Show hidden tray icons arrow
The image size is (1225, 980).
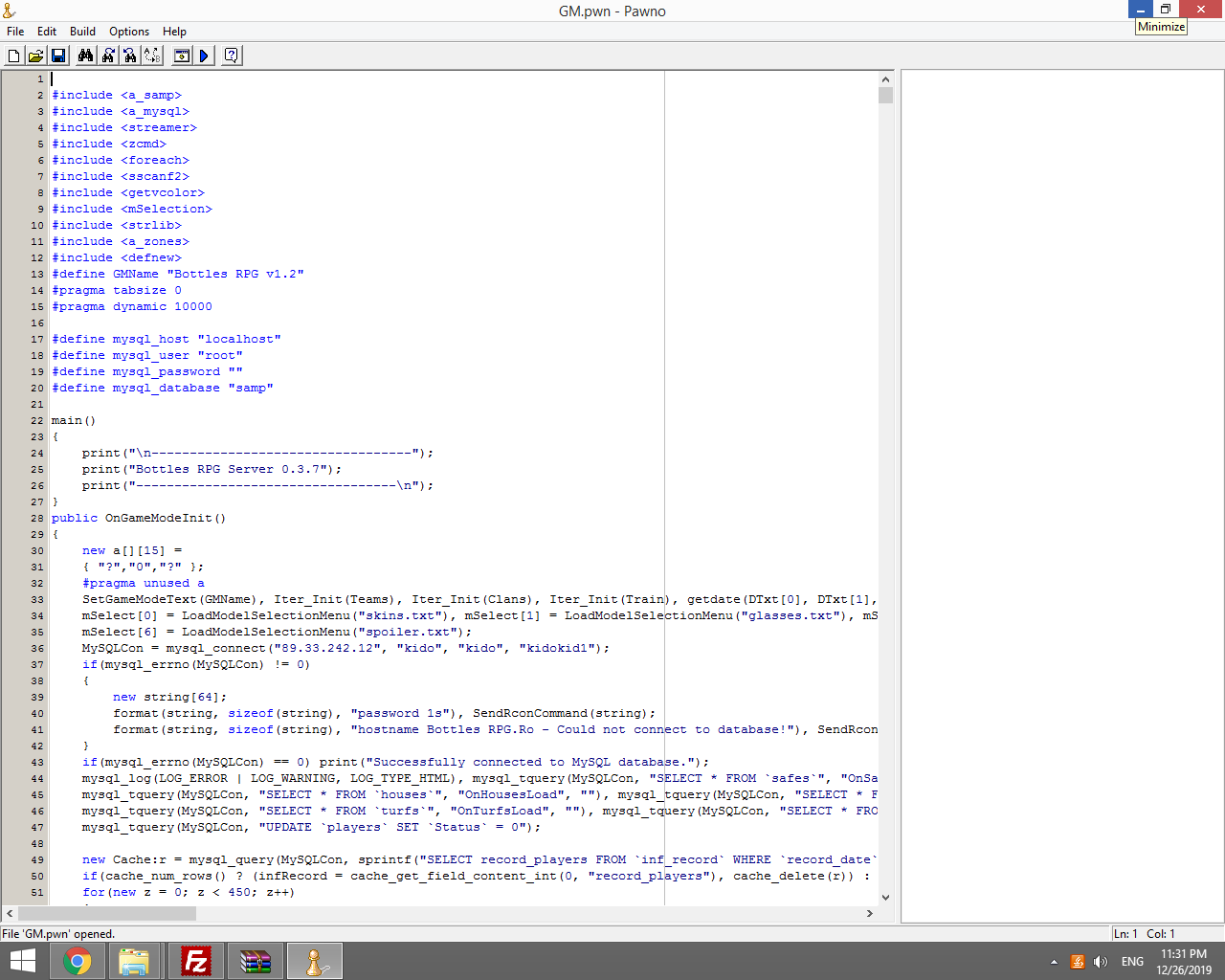tap(1054, 962)
